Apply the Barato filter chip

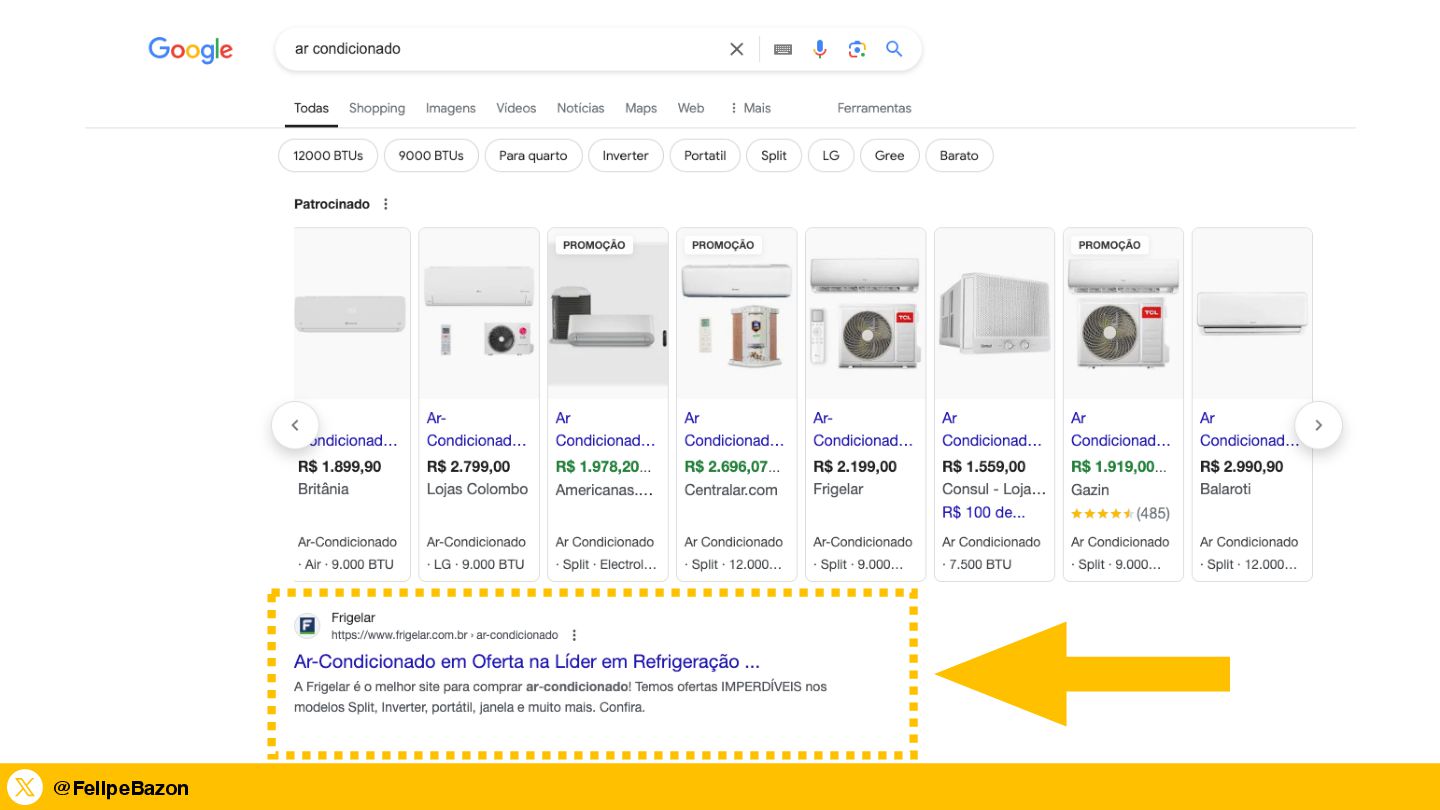958,156
